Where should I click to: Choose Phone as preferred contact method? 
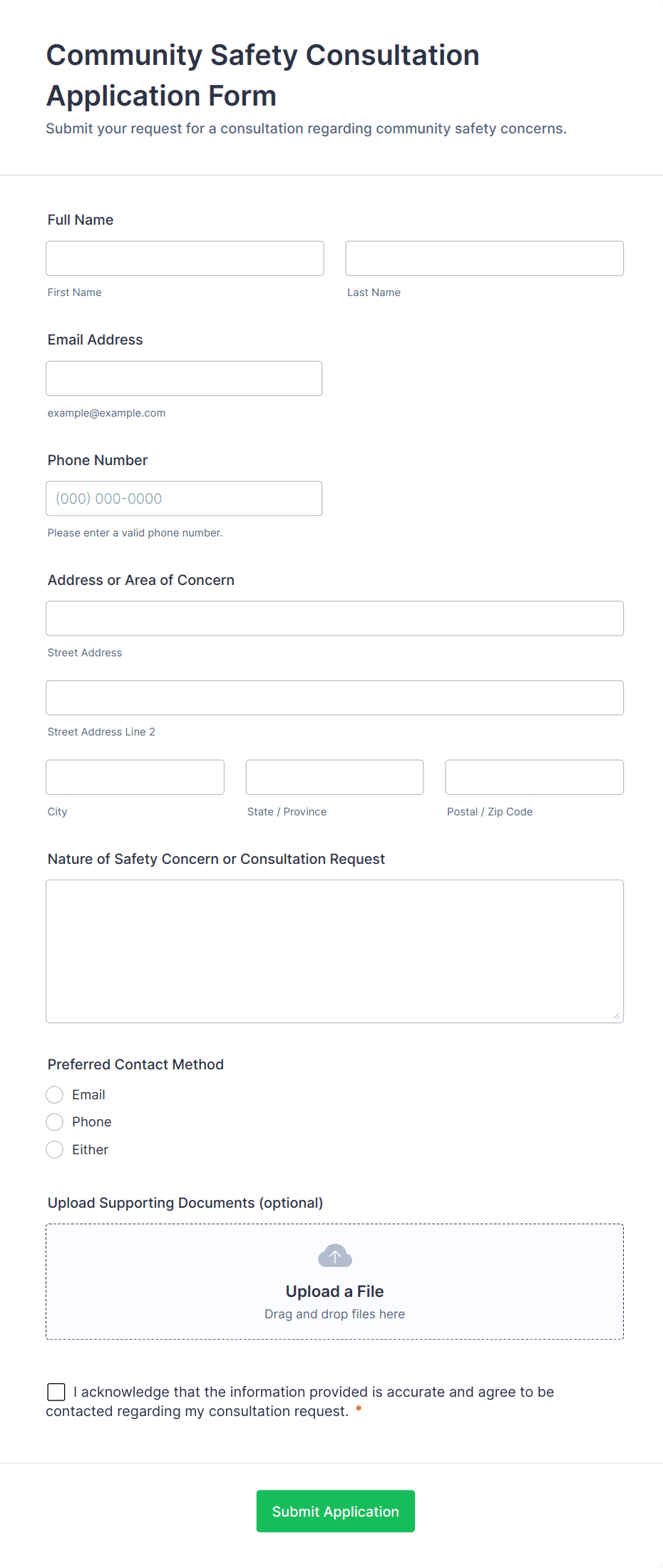tap(55, 1122)
